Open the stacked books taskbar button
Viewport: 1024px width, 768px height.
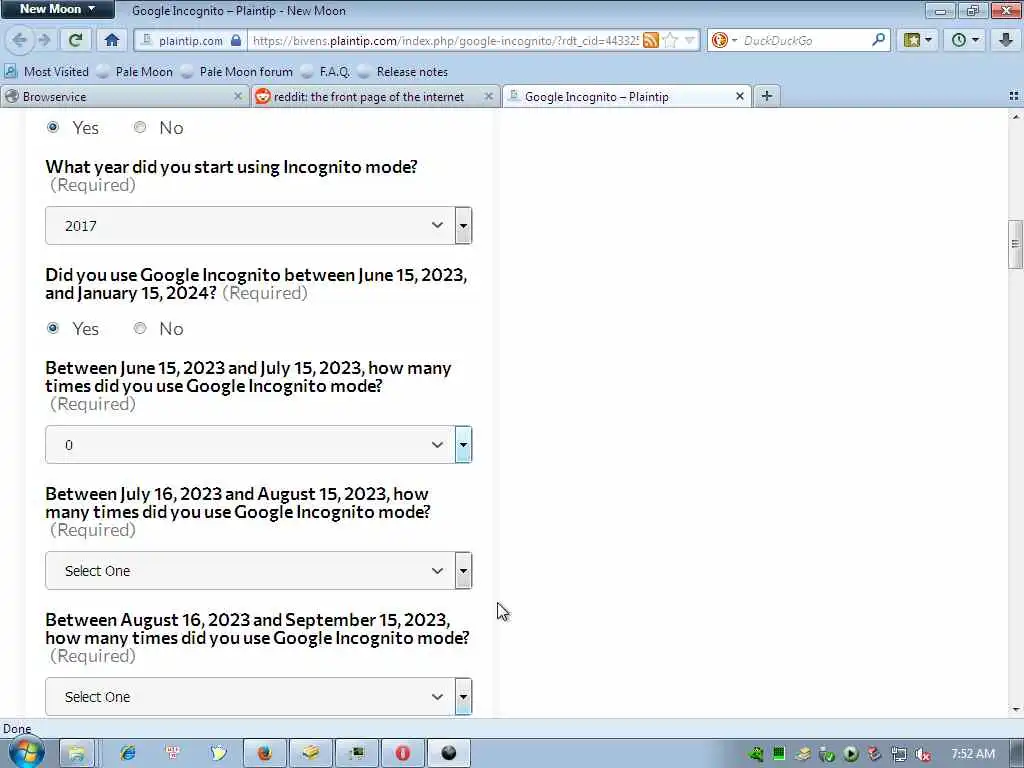(x=311, y=753)
